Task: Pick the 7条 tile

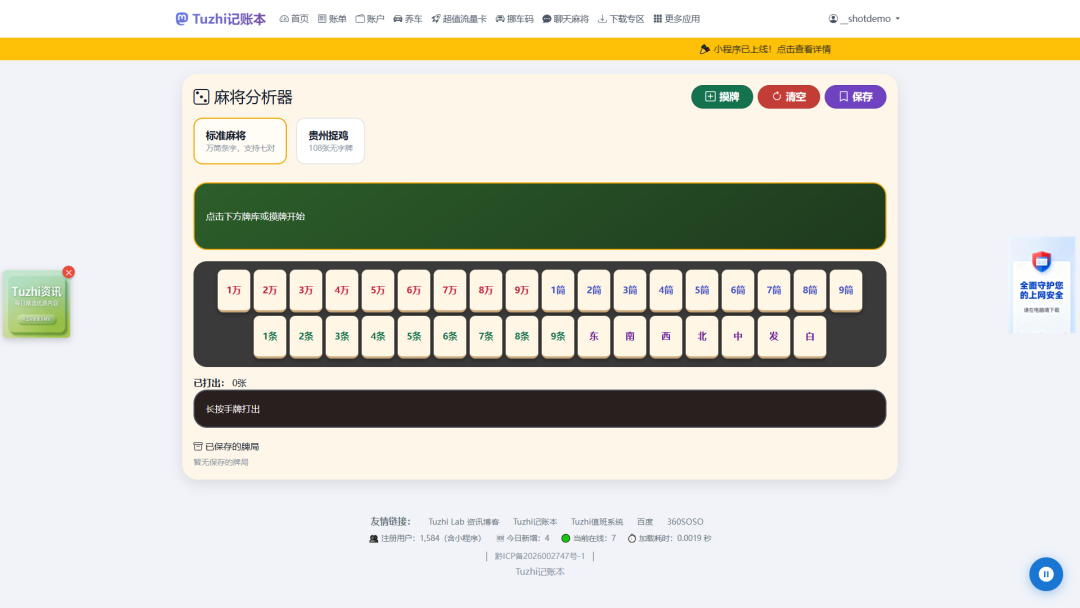Action: tap(486, 337)
